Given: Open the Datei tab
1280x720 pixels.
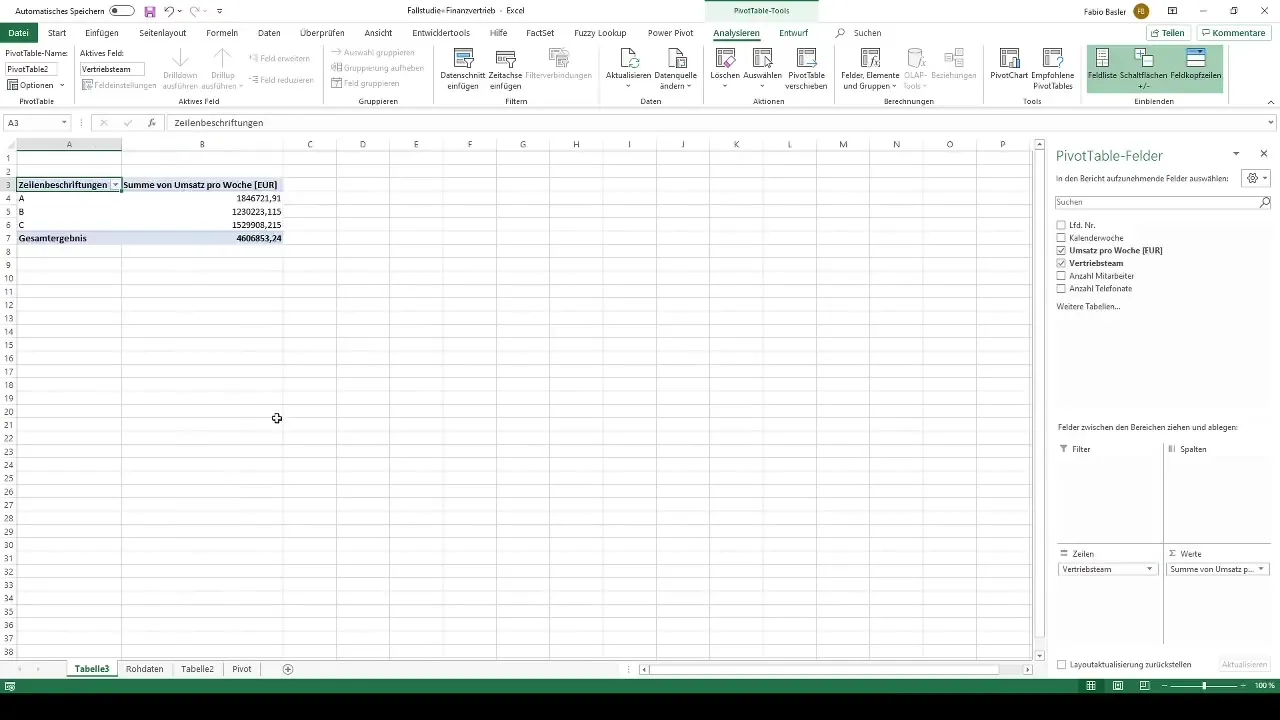Looking at the screenshot, I should [18, 33].
